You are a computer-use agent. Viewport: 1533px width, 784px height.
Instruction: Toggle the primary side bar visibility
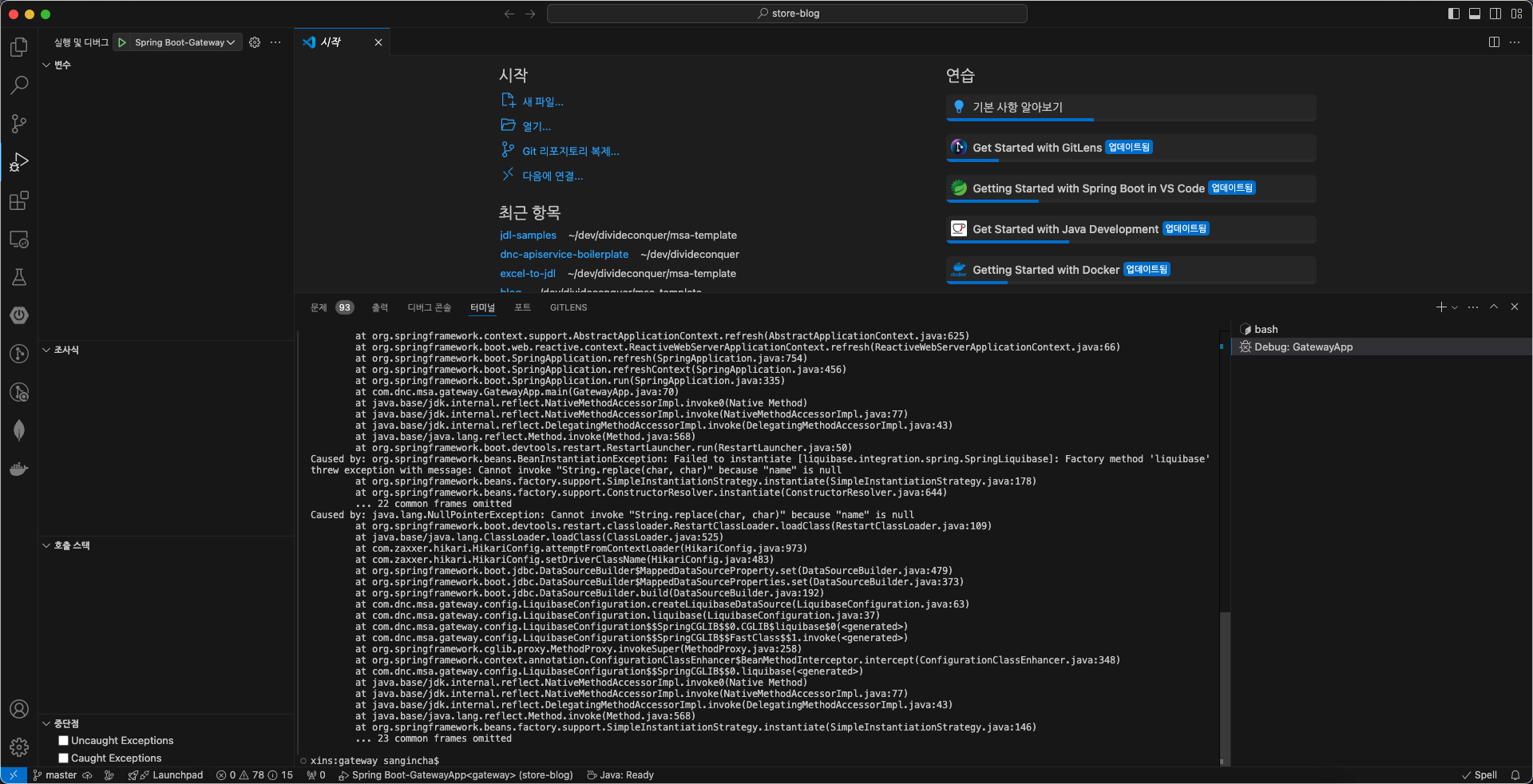(x=1454, y=14)
